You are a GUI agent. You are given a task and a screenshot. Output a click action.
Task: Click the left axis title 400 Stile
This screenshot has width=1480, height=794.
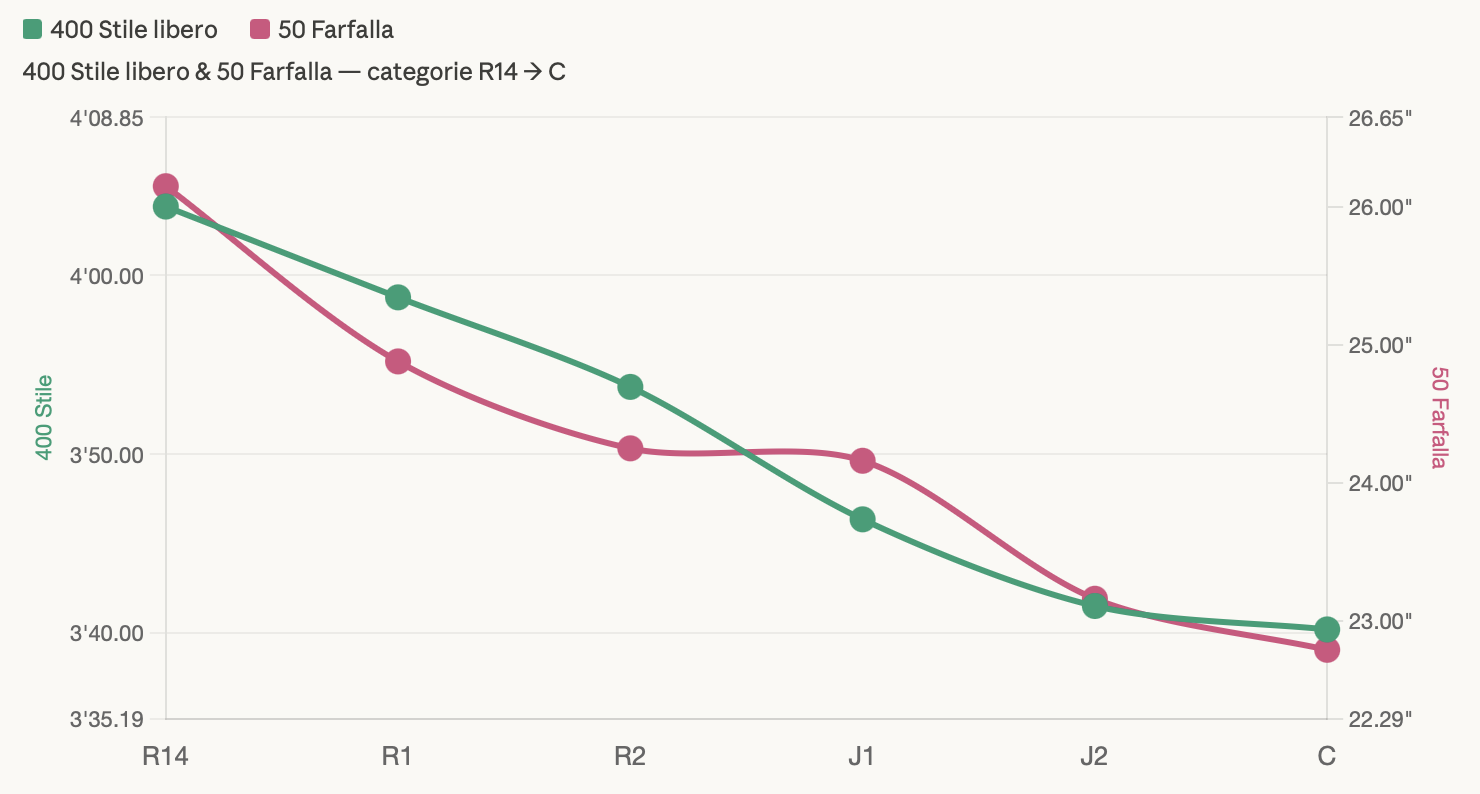44,418
